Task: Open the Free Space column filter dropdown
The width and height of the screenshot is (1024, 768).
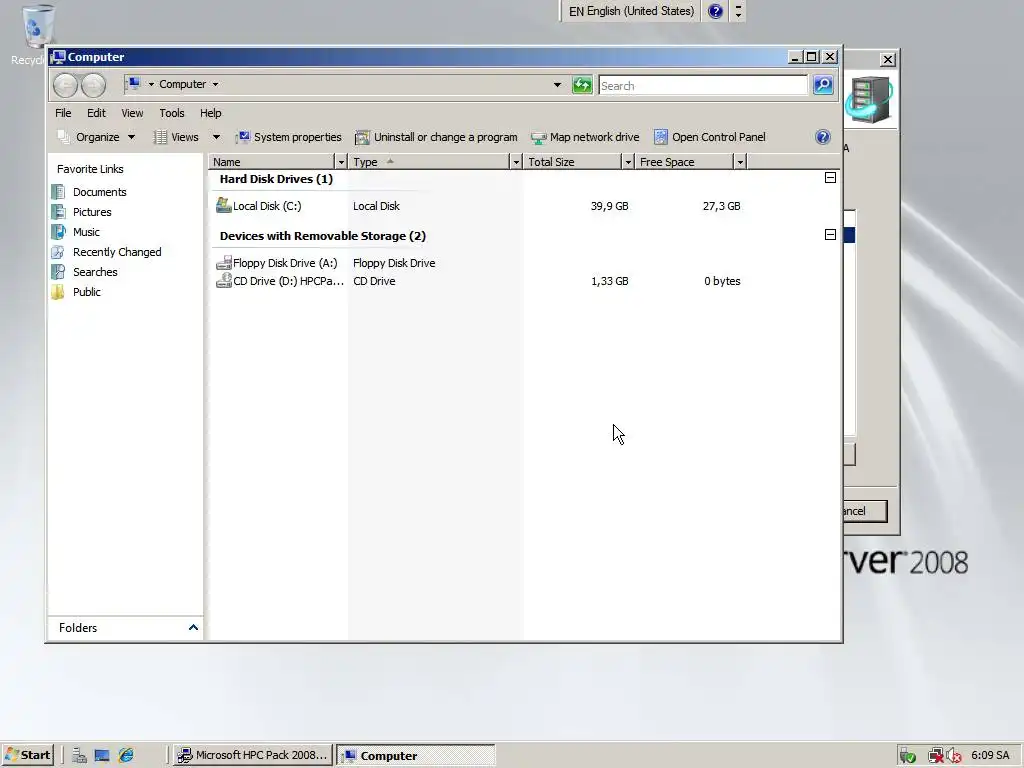Action: 740,162
